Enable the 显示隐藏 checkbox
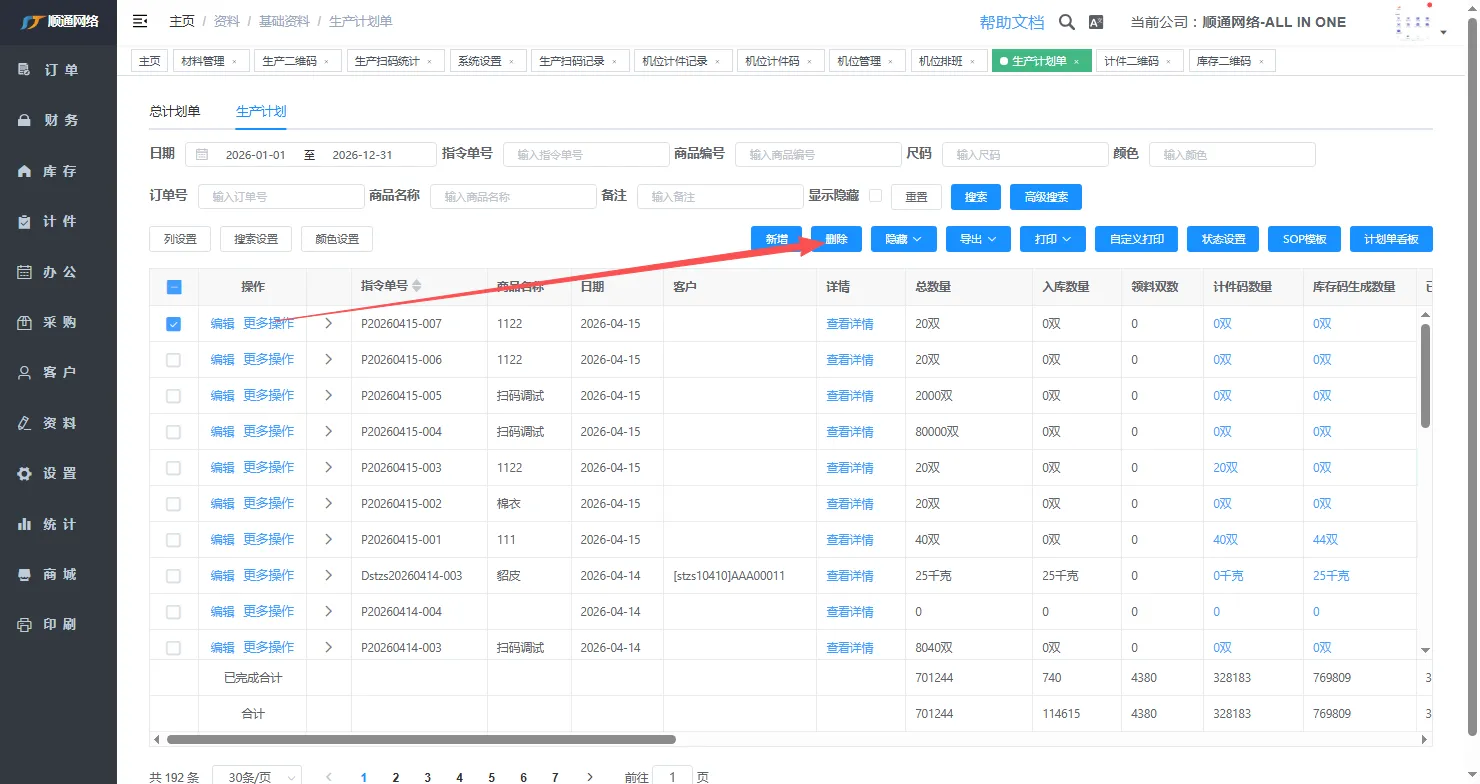The width and height of the screenshot is (1480, 784). click(x=875, y=196)
